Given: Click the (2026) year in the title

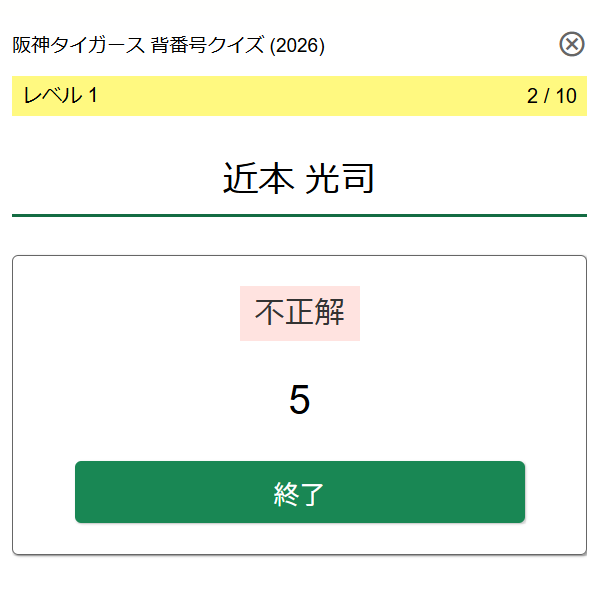Looking at the screenshot, I should point(297,46).
